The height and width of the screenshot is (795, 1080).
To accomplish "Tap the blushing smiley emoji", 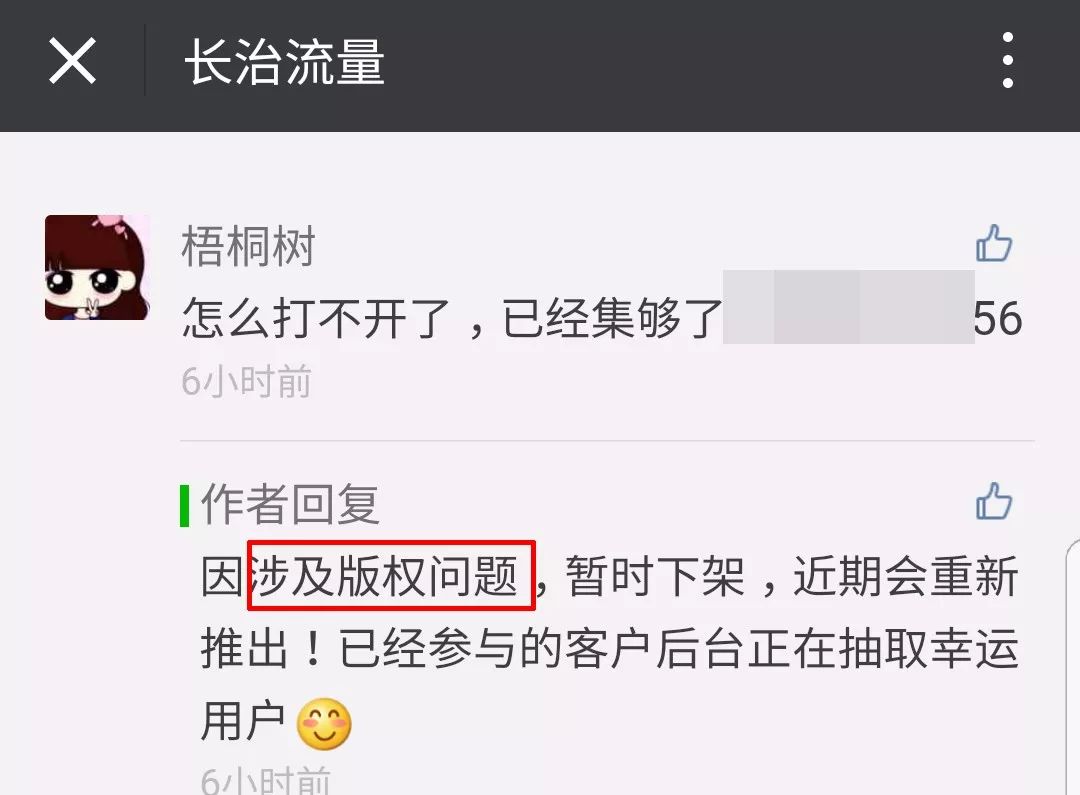I will pos(324,724).
